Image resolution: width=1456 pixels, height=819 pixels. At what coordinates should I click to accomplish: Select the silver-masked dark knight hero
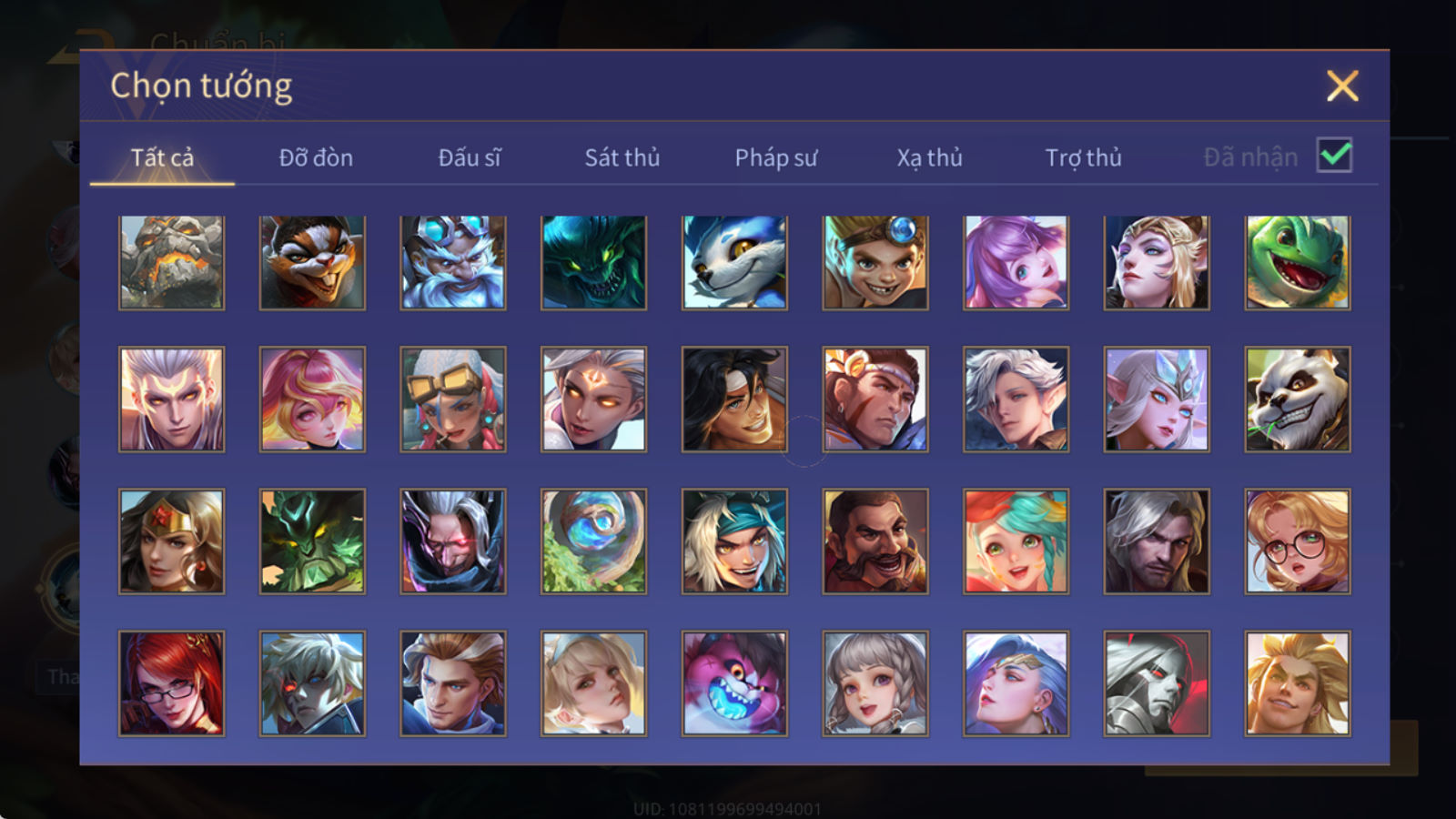[x=1157, y=683]
